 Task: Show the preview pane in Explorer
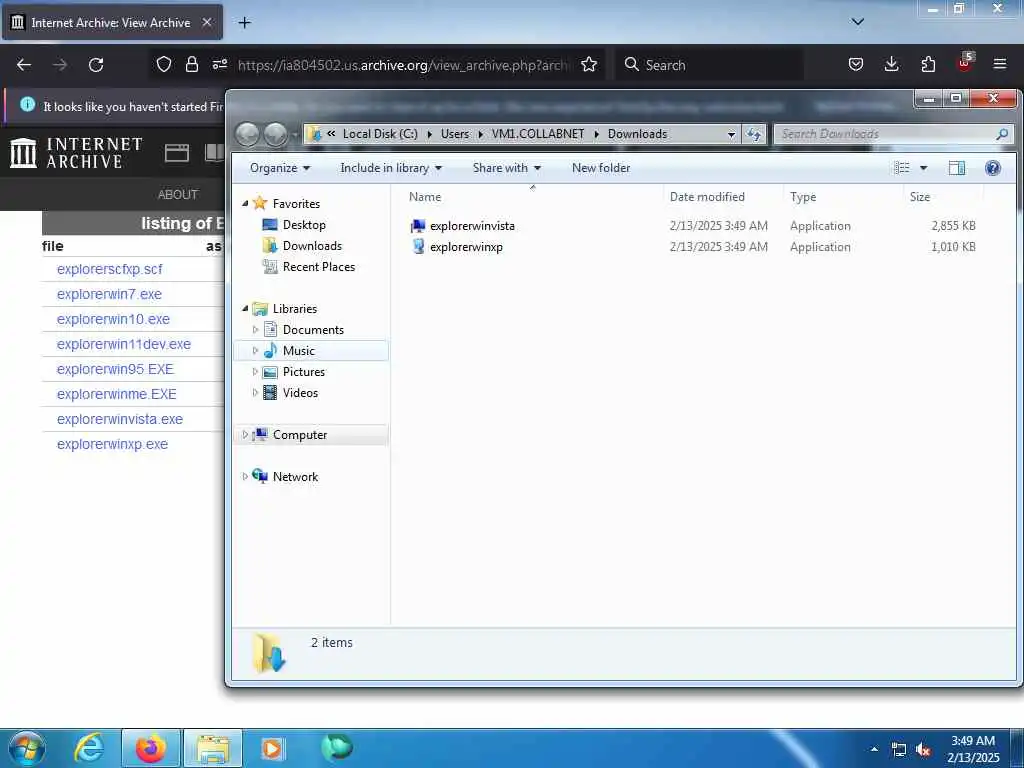[957, 168]
